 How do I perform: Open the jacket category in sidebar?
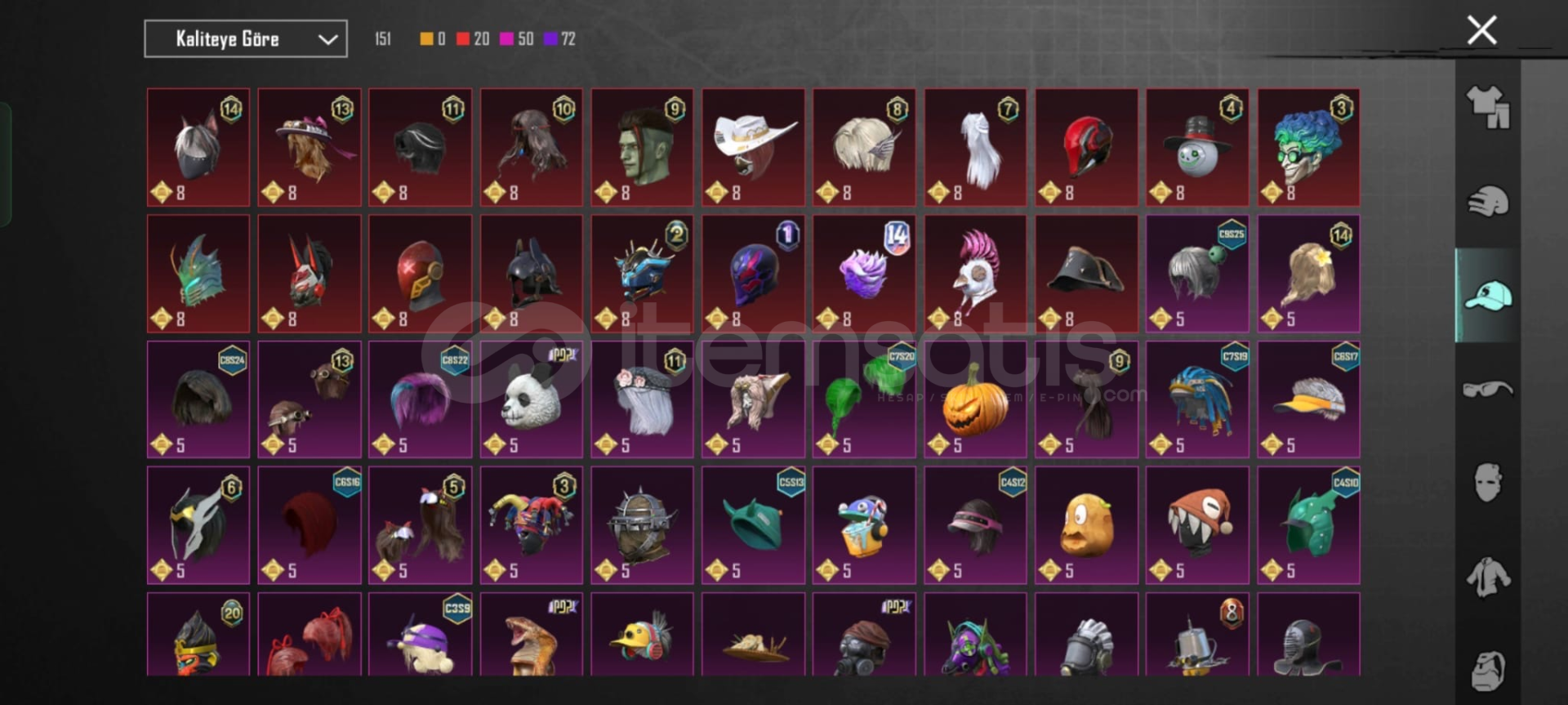1488,578
